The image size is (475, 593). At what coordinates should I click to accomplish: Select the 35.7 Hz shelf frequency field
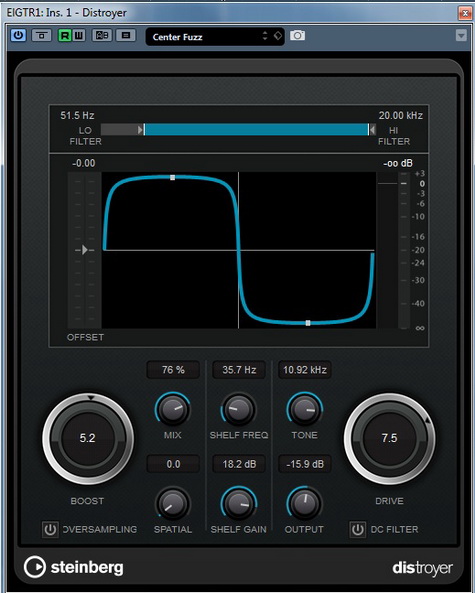(239, 369)
